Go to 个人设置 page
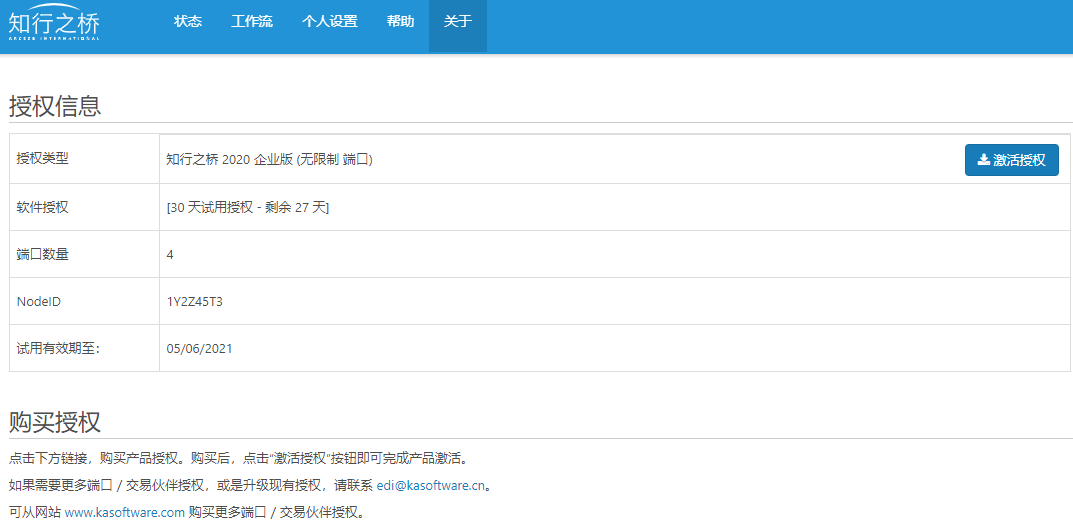The image size is (1073, 522). click(x=330, y=21)
